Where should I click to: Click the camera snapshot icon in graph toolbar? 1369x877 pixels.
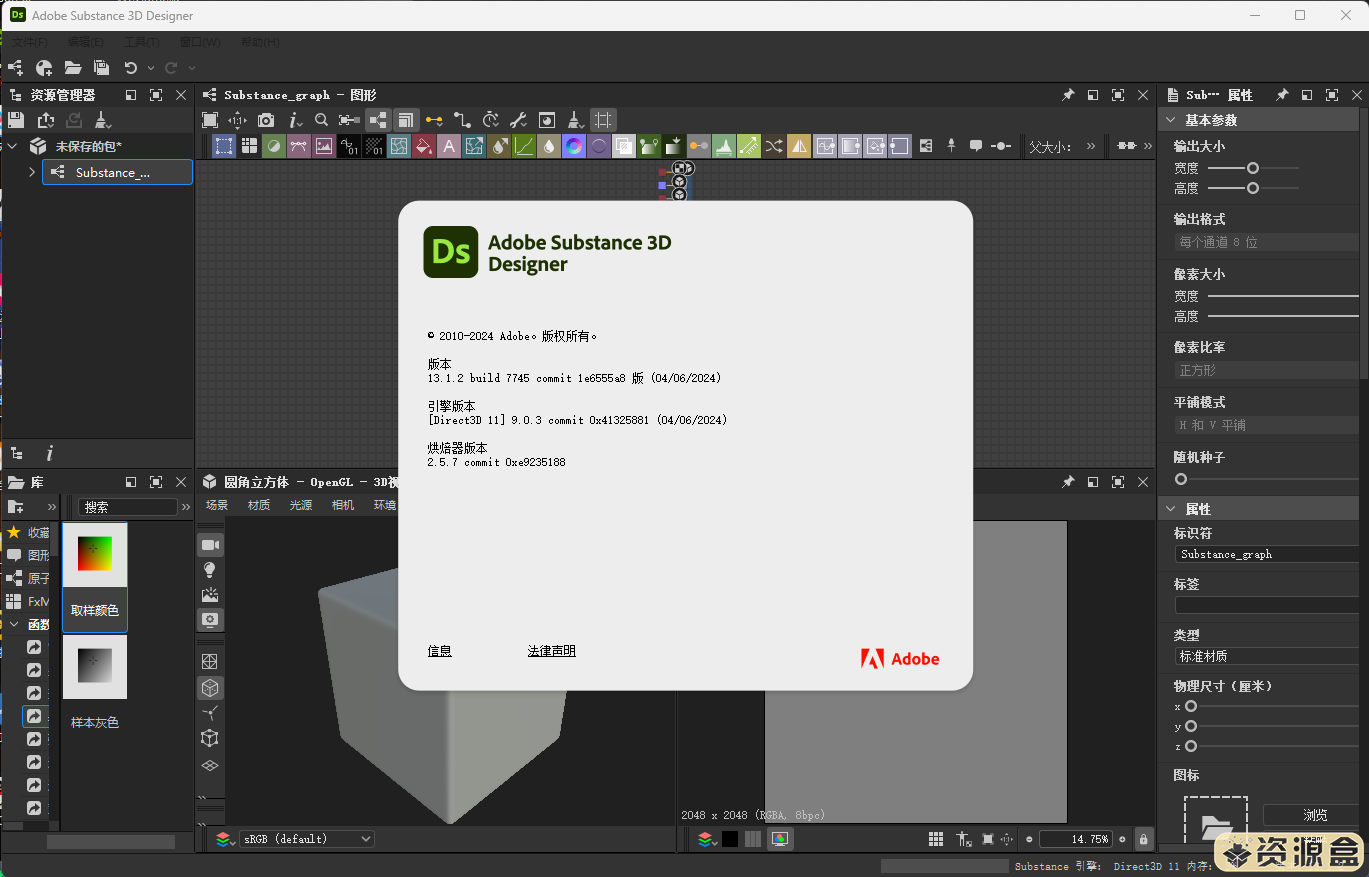(266, 120)
